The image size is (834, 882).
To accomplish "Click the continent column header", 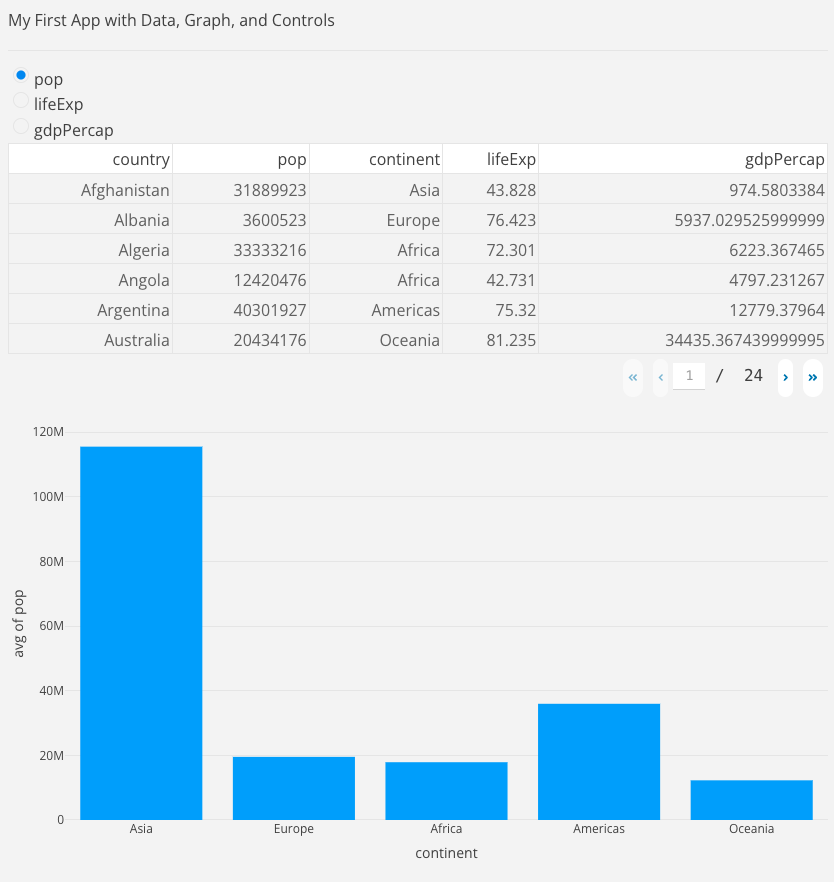I will pos(404,159).
